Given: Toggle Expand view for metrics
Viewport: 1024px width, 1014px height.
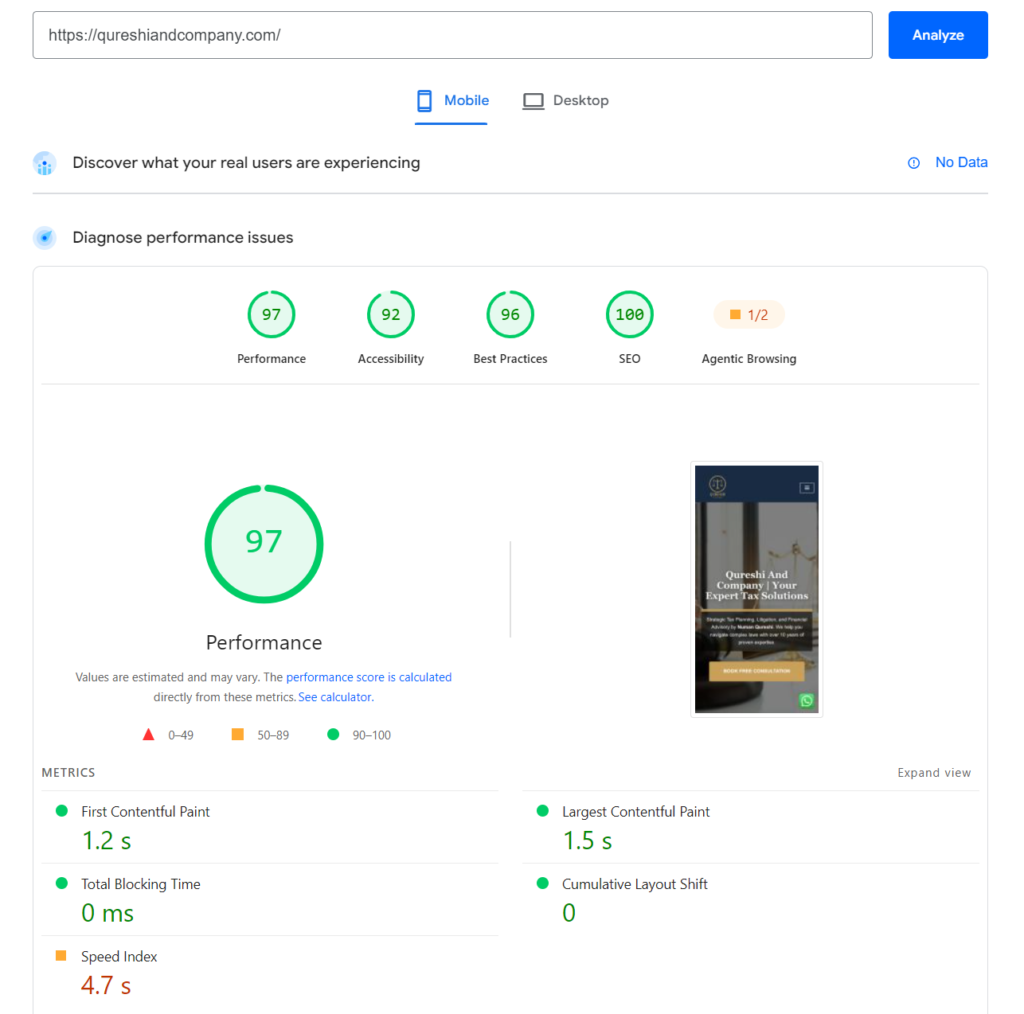Looking at the screenshot, I should coord(933,772).
